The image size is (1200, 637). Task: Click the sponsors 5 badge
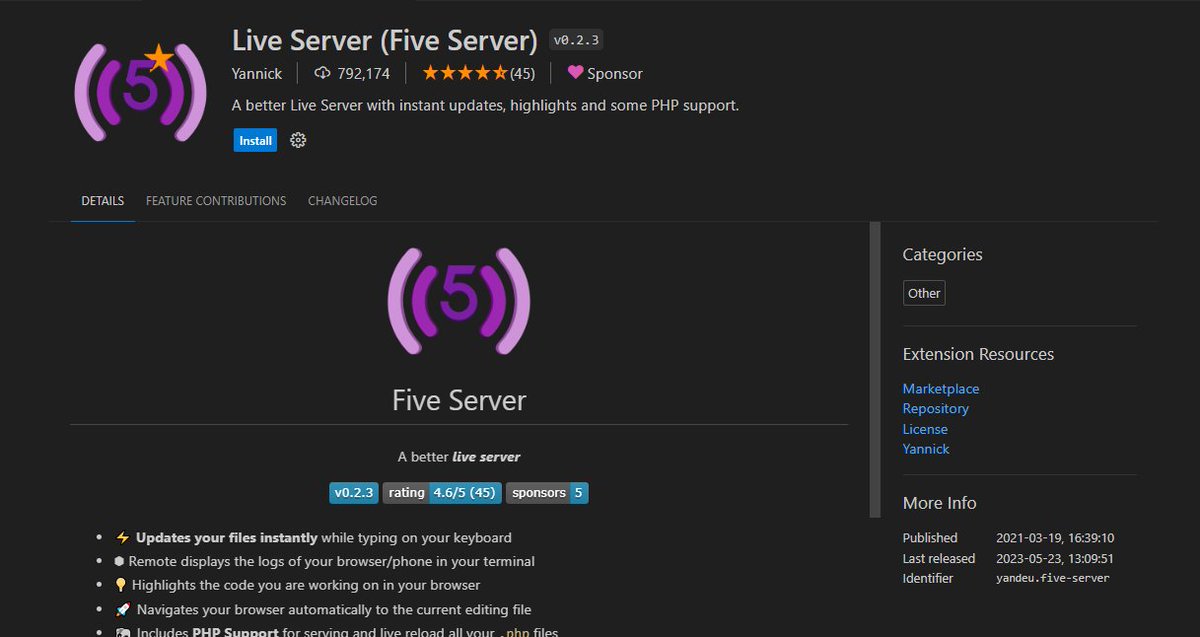pyautogui.click(x=547, y=493)
